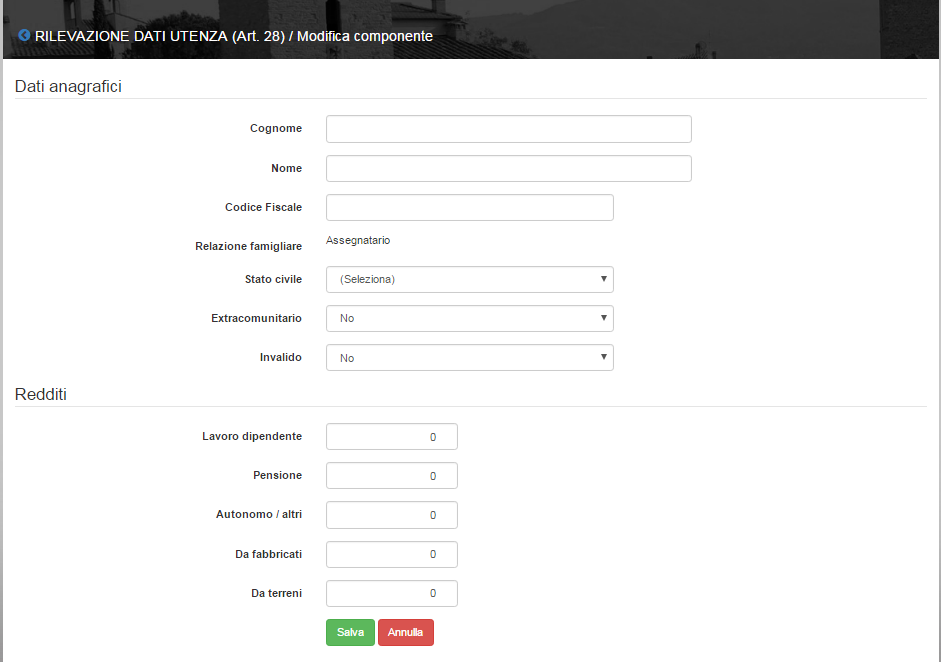Click the Stato civile label
This screenshot has width=941, height=662.
pos(273,279)
